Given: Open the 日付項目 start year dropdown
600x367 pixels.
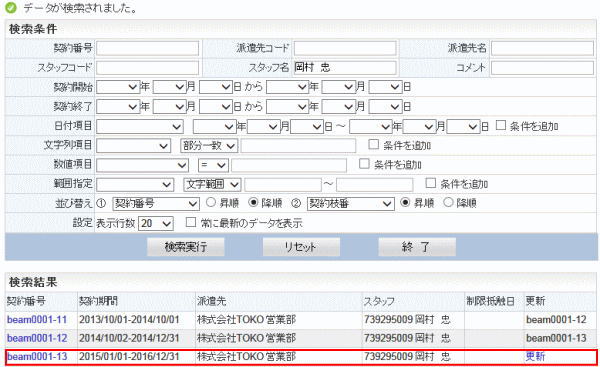Looking at the screenshot, I should 214,127.
